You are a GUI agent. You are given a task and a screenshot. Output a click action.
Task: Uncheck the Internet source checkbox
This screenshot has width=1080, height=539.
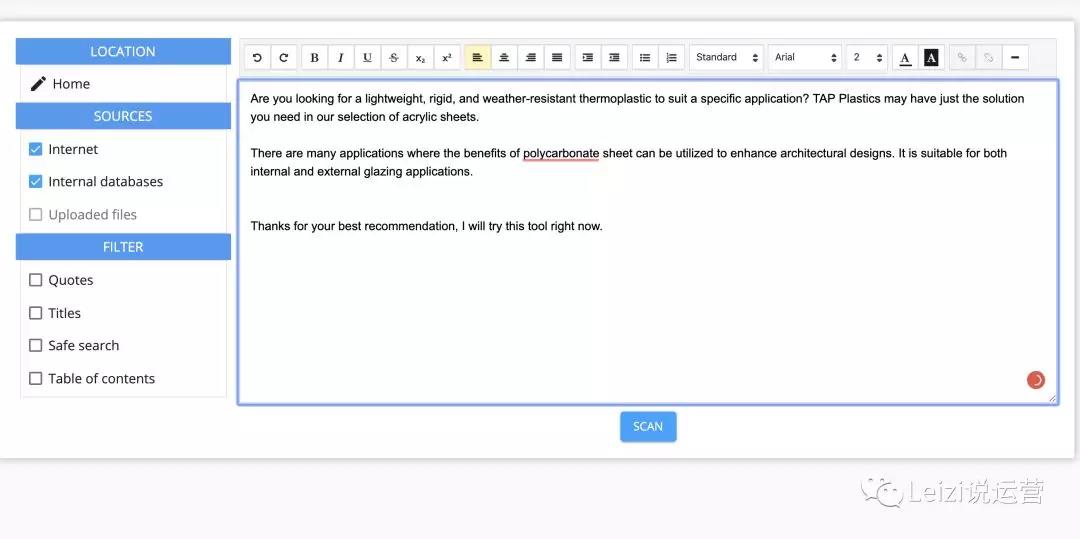(x=36, y=149)
